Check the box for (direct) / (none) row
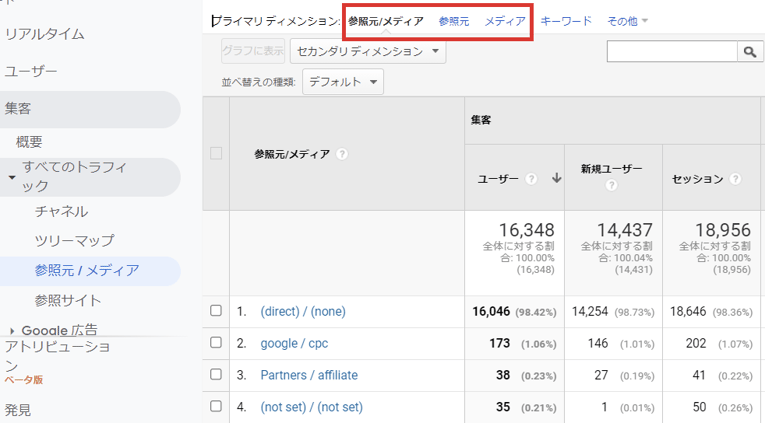 click(216, 311)
